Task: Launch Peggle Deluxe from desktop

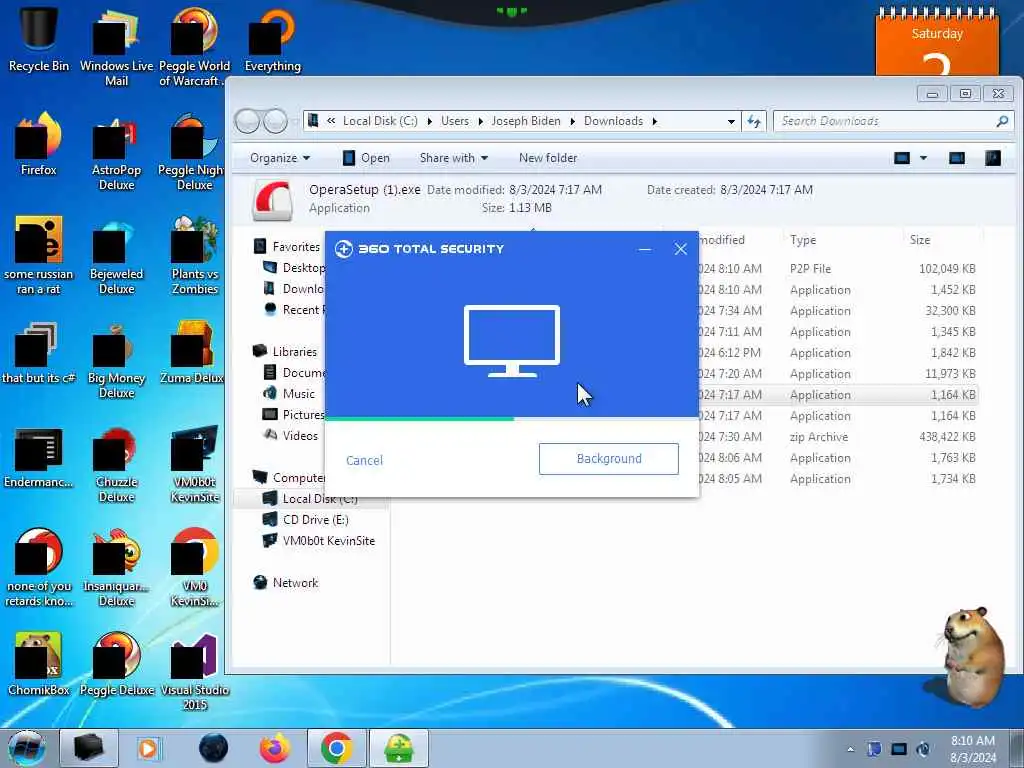Action: click(x=116, y=663)
